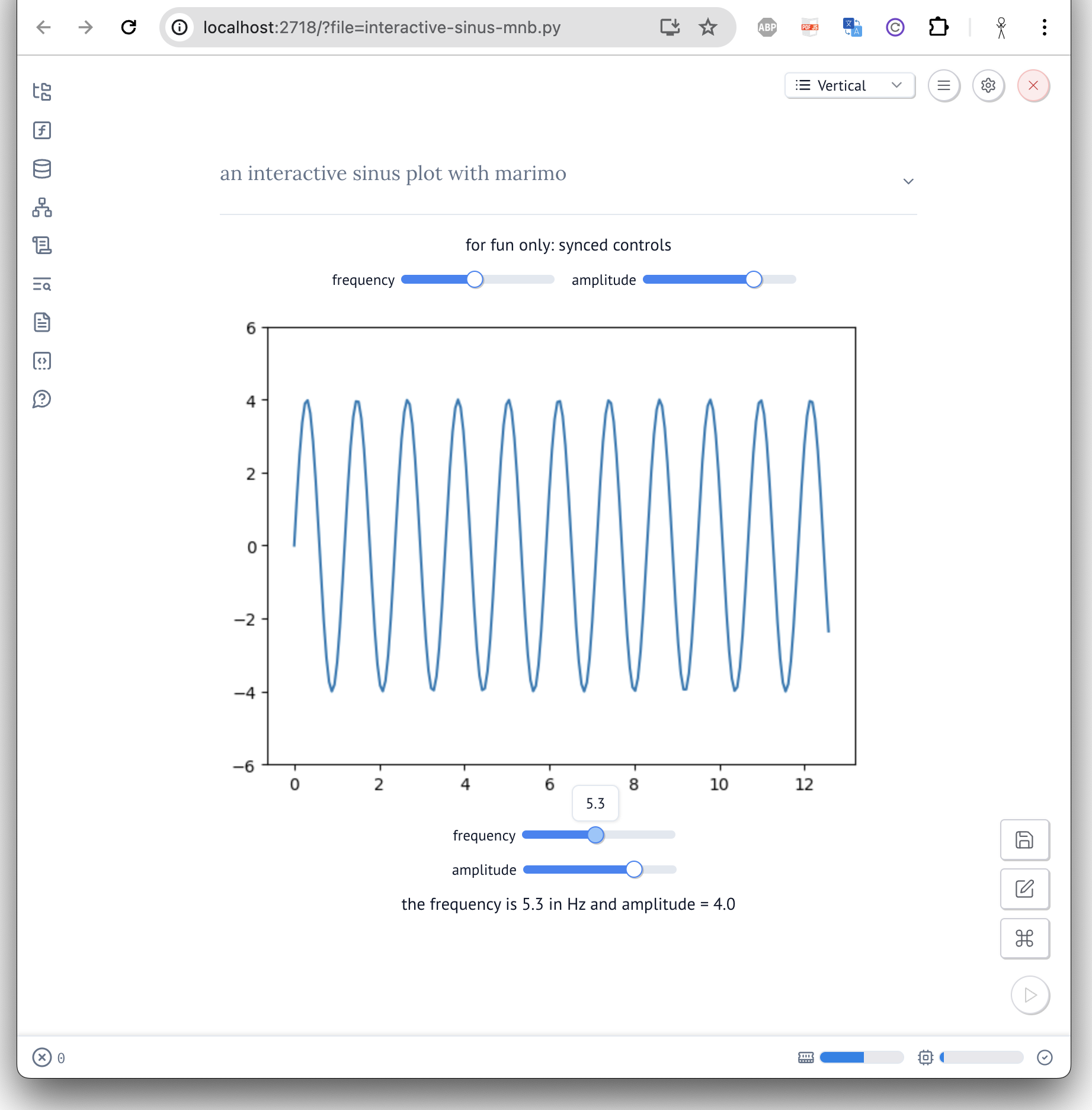Open the command palette button
Image resolution: width=1092 pixels, height=1110 pixels.
(x=1024, y=938)
